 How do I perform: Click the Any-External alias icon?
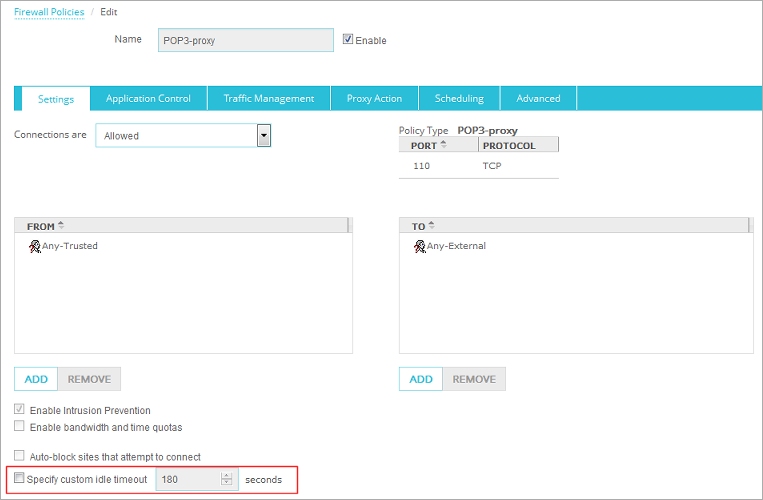click(x=420, y=246)
